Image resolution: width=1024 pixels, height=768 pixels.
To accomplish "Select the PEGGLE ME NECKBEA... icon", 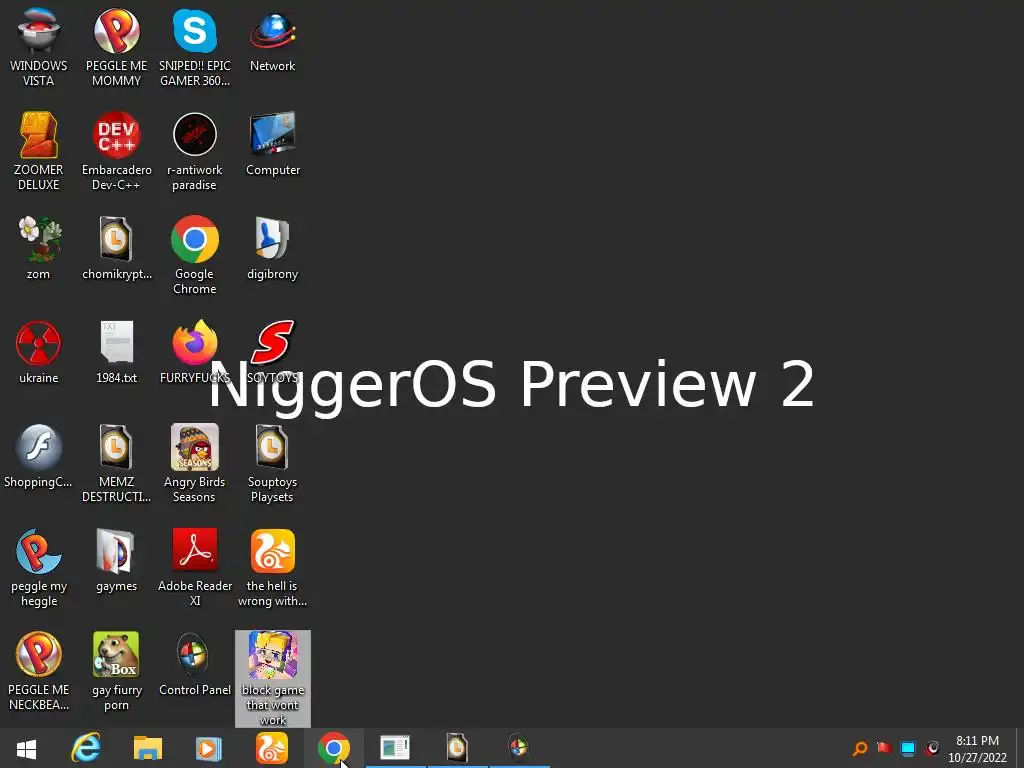I will click(x=39, y=671).
